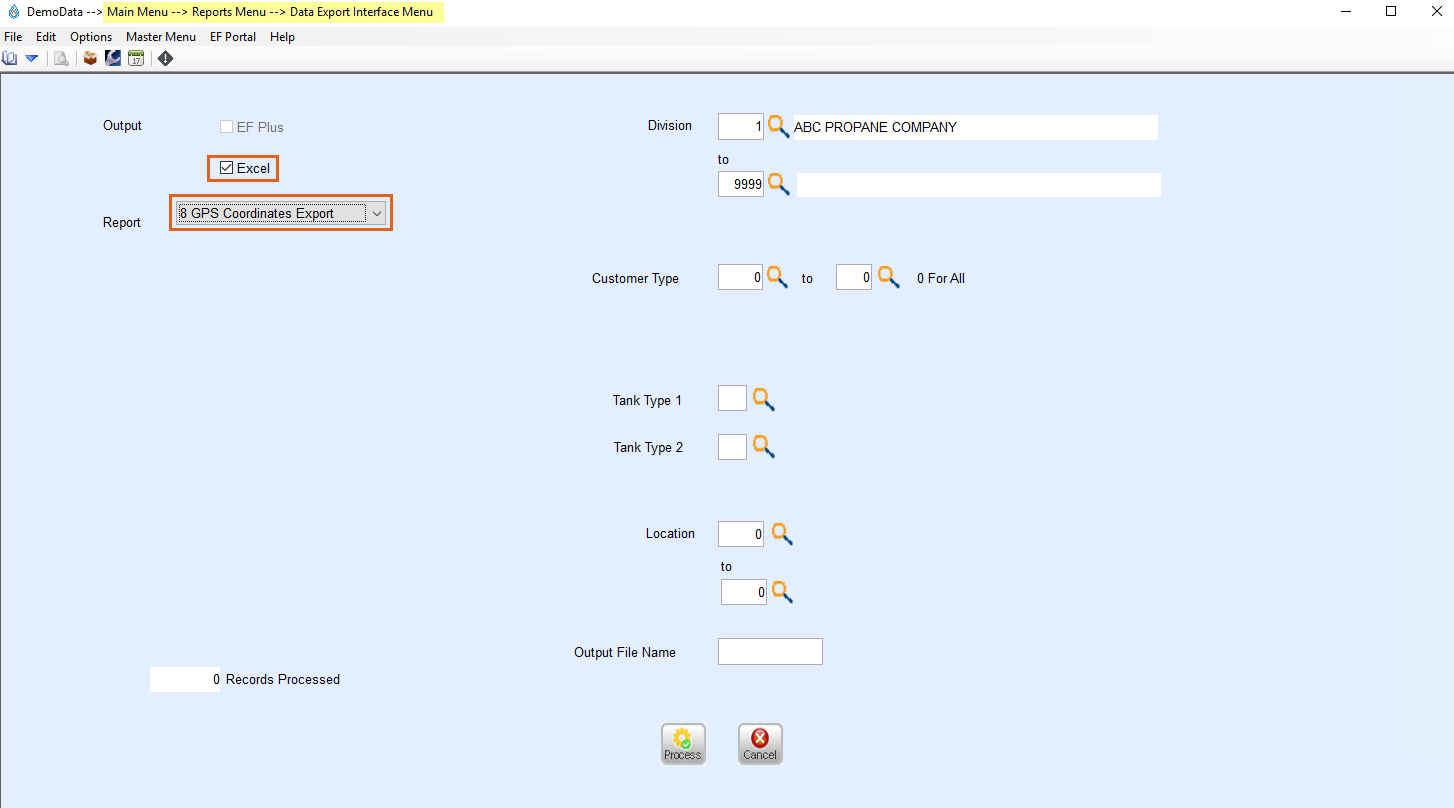Open the blue down-arrow toolbar dropdown
Viewport: 1454px width, 808px height.
[31, 59]
